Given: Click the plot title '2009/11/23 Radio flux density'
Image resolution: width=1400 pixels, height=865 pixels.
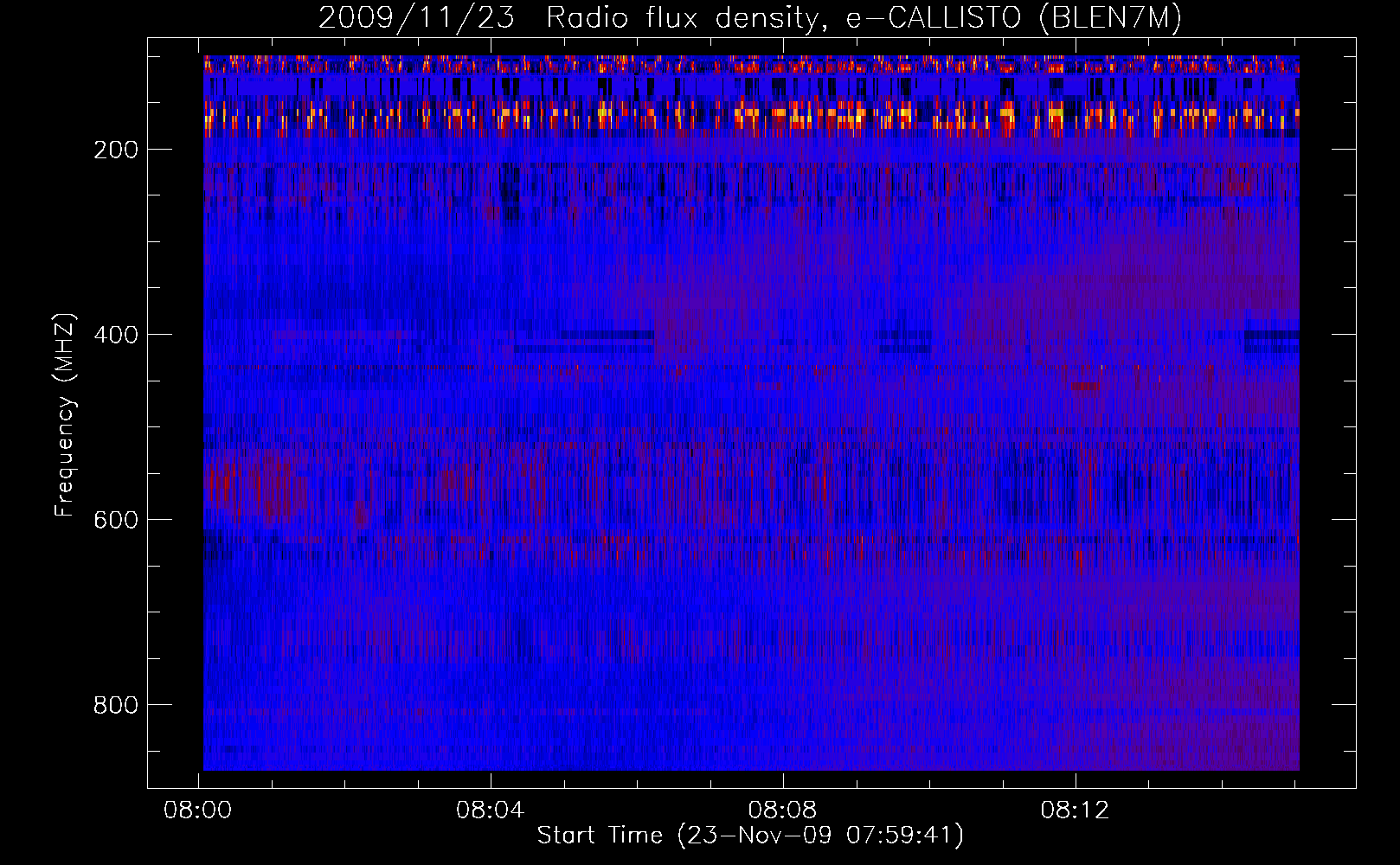Looking at the screenshot, I should click(x=750, y=17).
